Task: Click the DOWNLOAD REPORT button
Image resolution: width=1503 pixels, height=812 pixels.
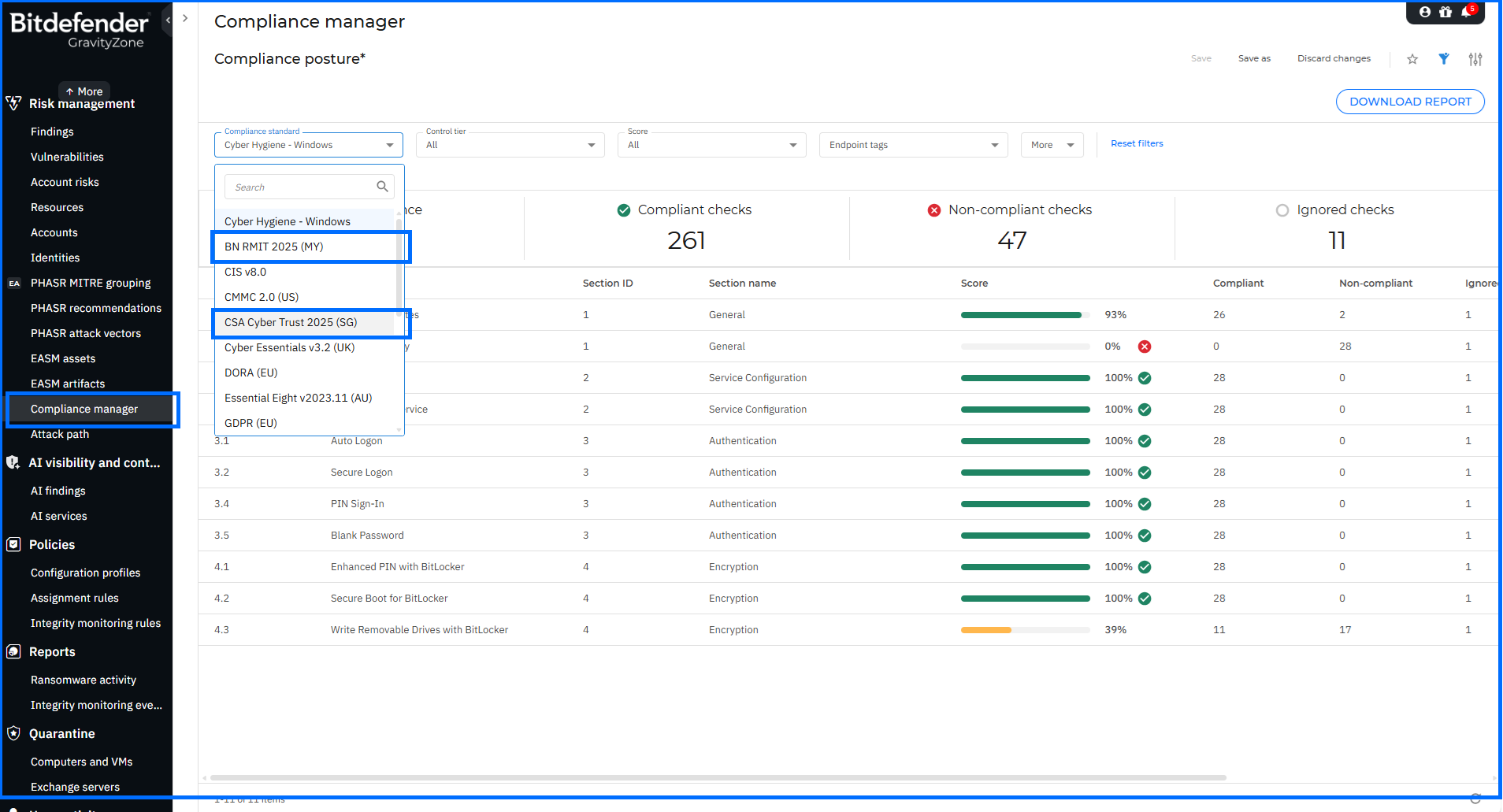Action: pyautogui.click(x=1410, y=102)
